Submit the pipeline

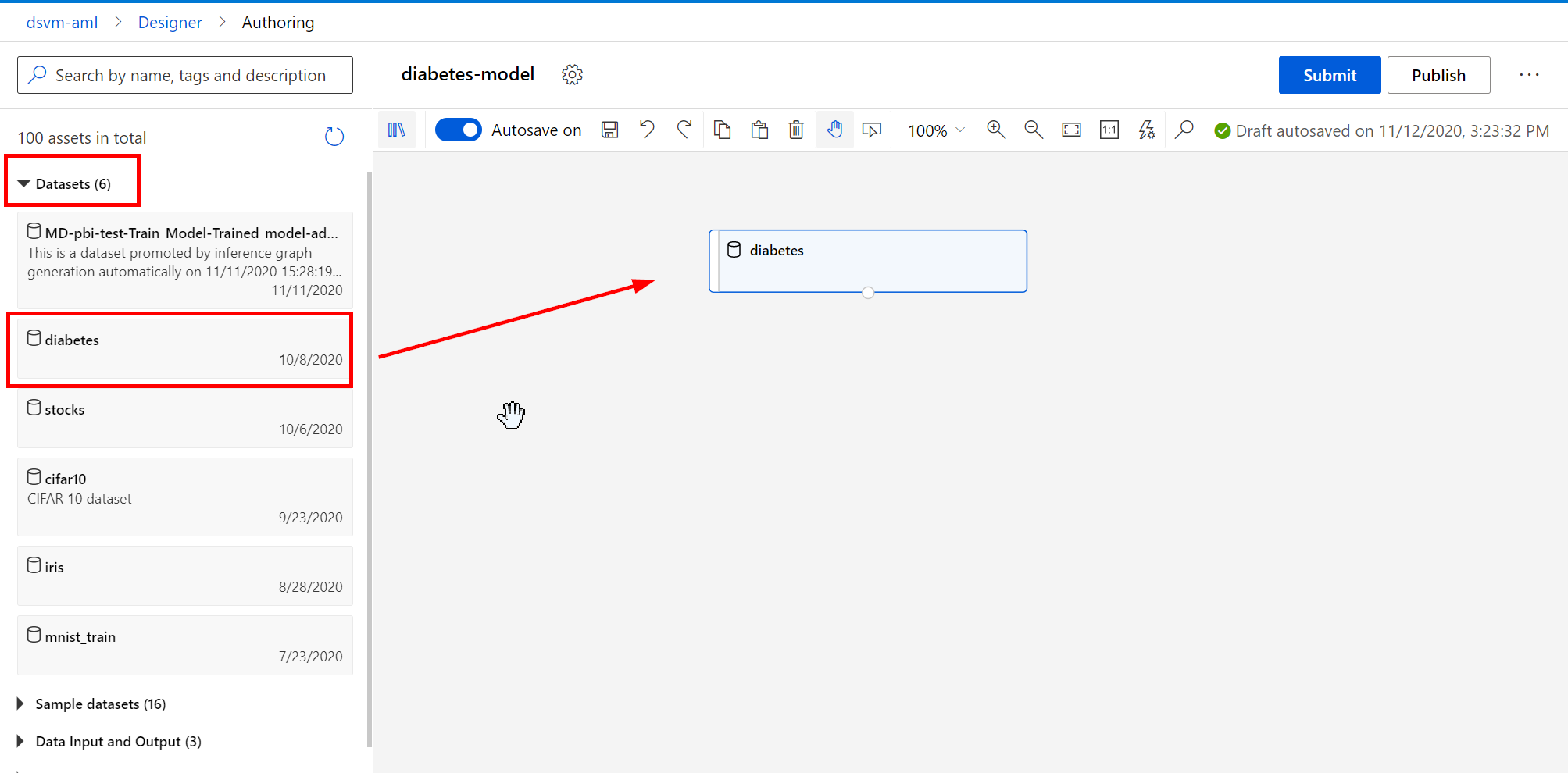(1330, 75)
